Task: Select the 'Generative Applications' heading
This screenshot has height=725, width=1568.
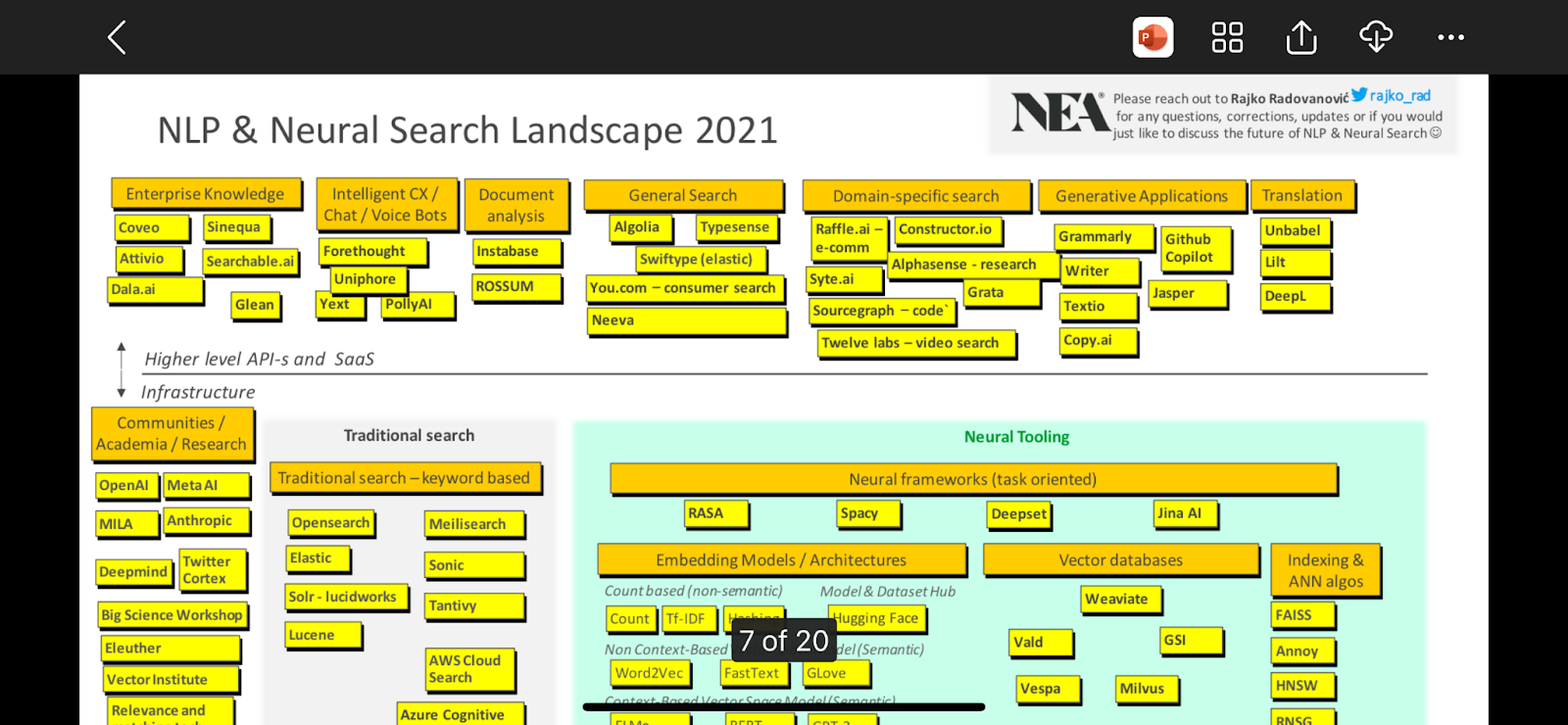Action: point(1142,196)
